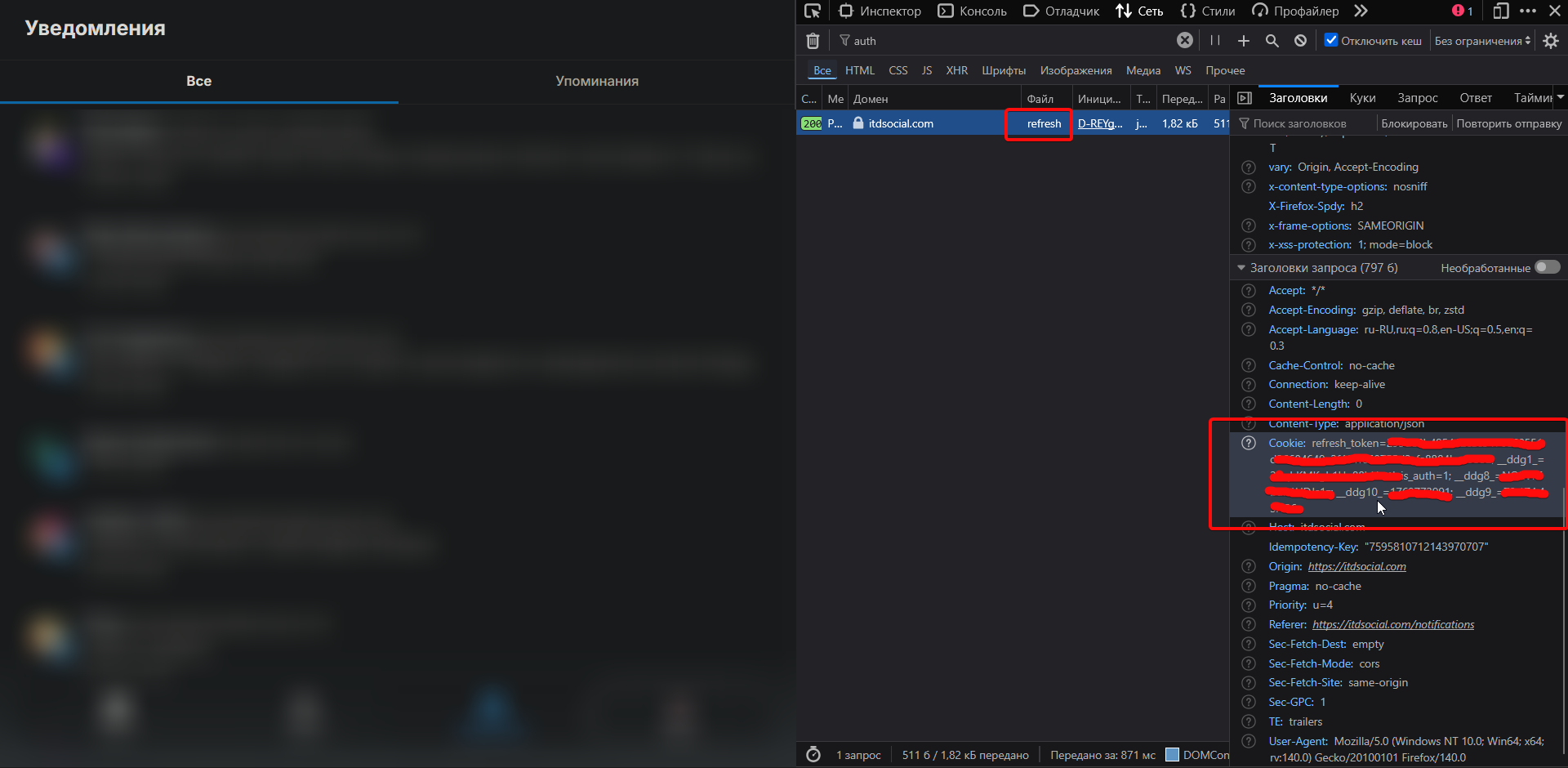Image resolution: width=1568 pixels, height=768 pixels.
Task: Open the Referer notifications link
Action: click(1393, 625)
